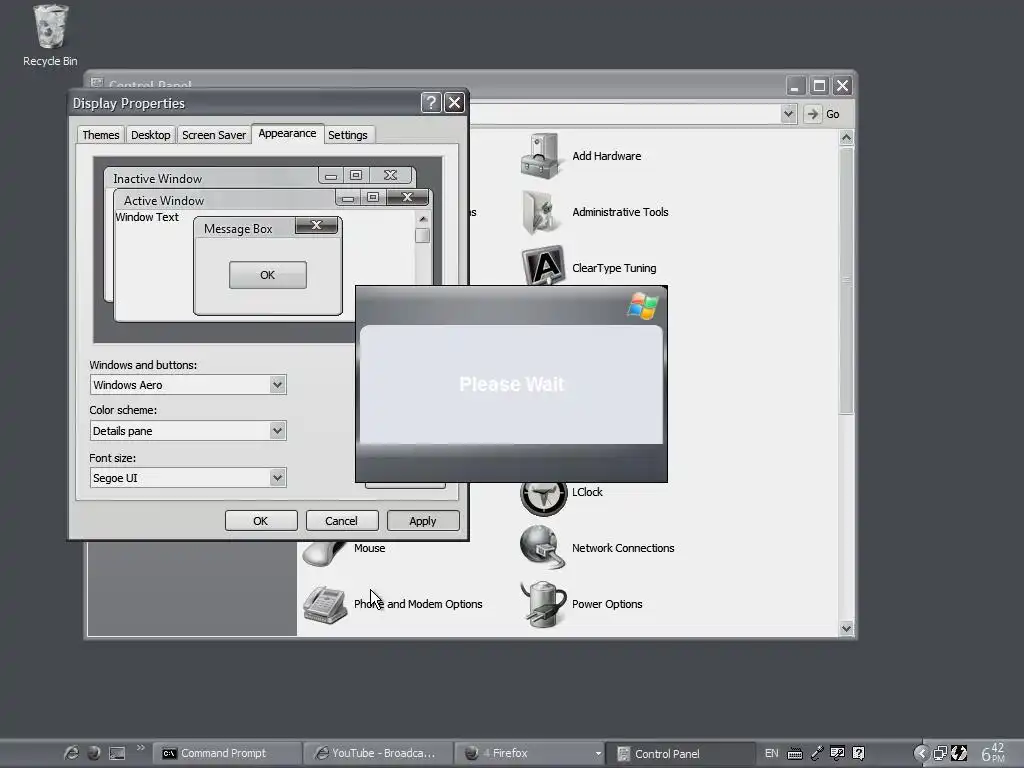Click the help question mark in Display Properties
Viewport: 1024px width, 768px height.
431,103
